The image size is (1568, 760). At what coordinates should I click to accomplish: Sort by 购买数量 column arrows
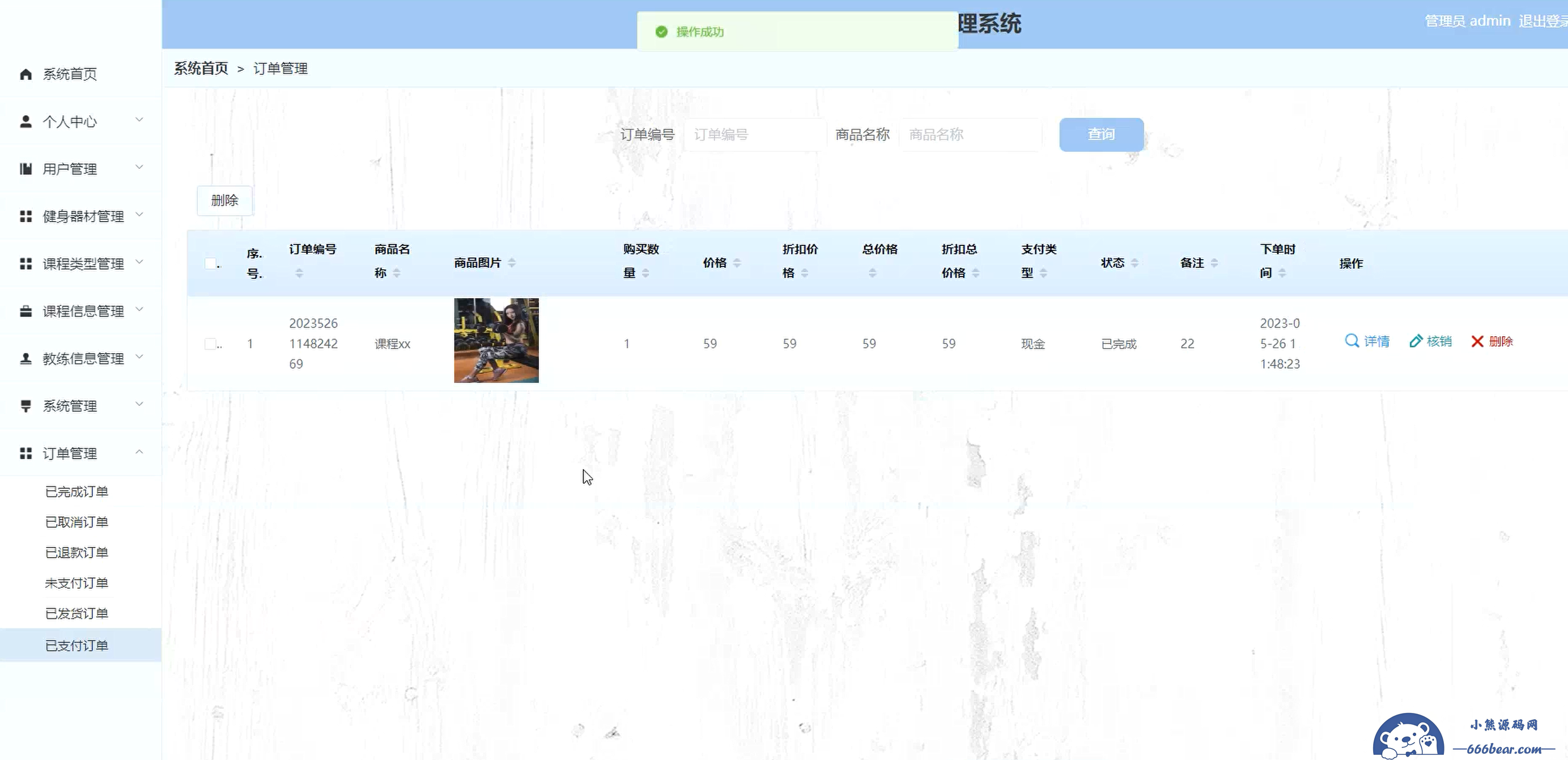[x=645, y=273]
